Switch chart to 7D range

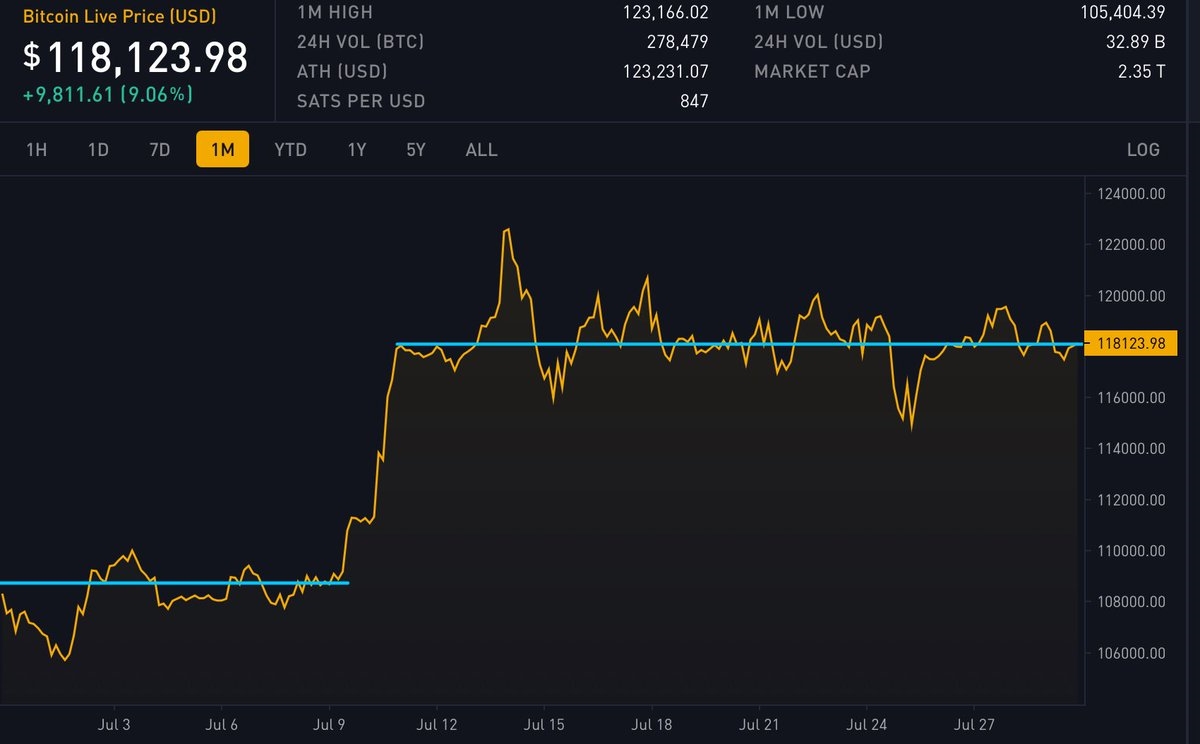click(160, 150)
